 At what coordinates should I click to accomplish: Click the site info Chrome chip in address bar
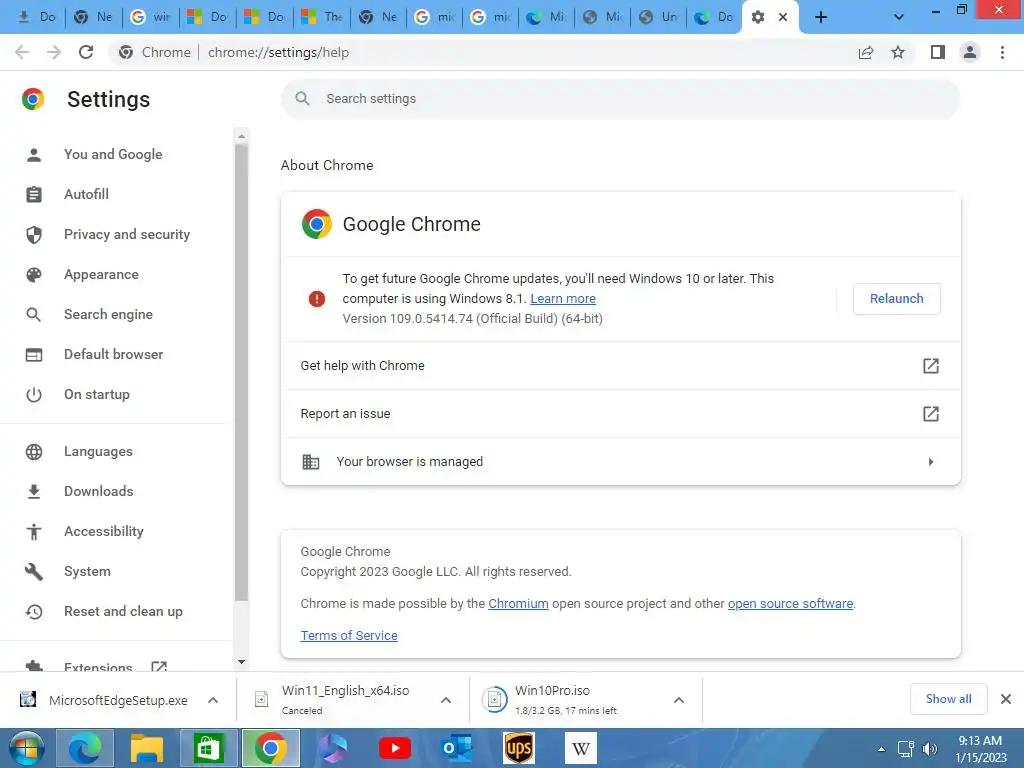click(x=155, y=52)
